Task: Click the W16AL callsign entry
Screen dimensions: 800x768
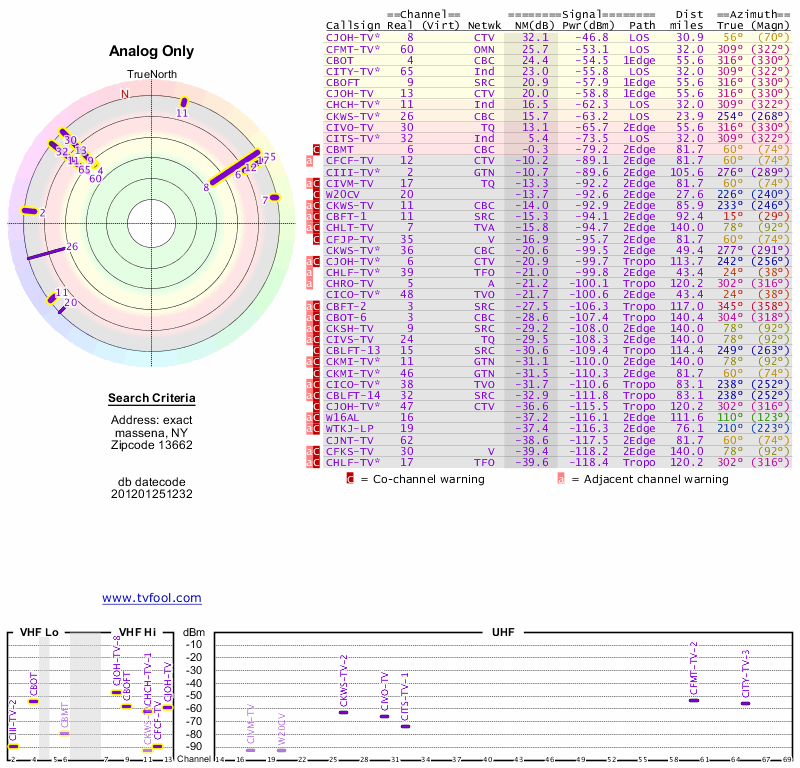Action: pos(343,416)
